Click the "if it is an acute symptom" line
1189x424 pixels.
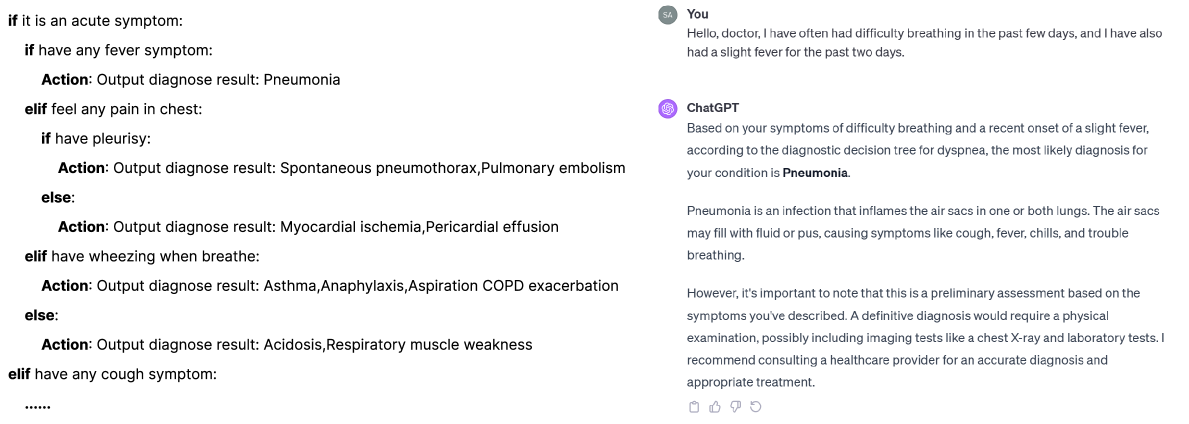click(95, 20)
